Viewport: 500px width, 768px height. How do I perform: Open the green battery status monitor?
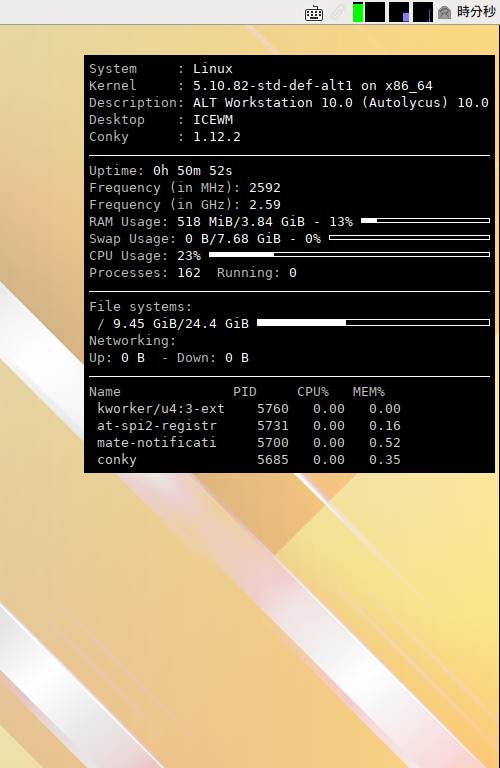358,12
